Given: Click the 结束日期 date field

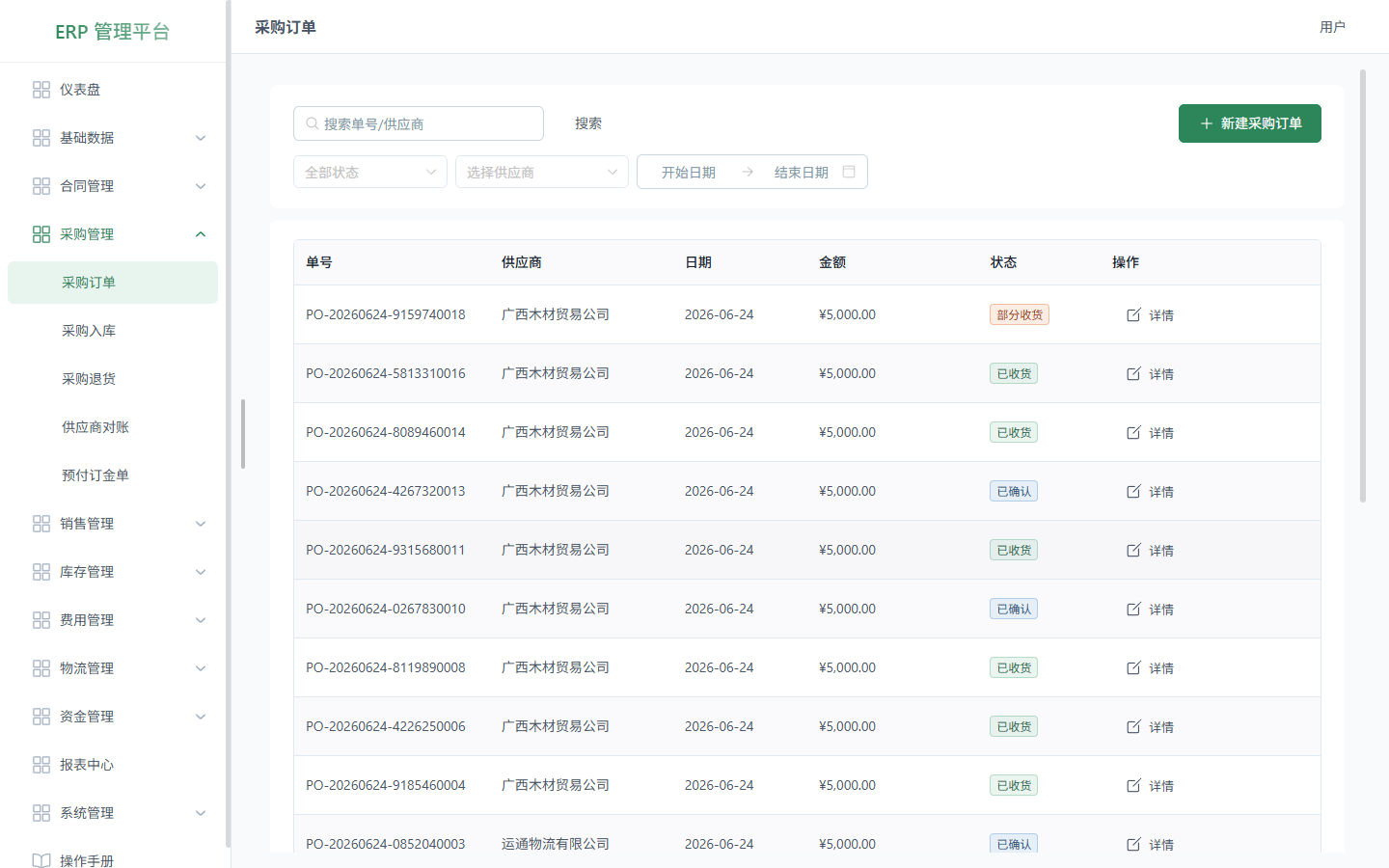Looking at the screenshot, I should 802,172.
